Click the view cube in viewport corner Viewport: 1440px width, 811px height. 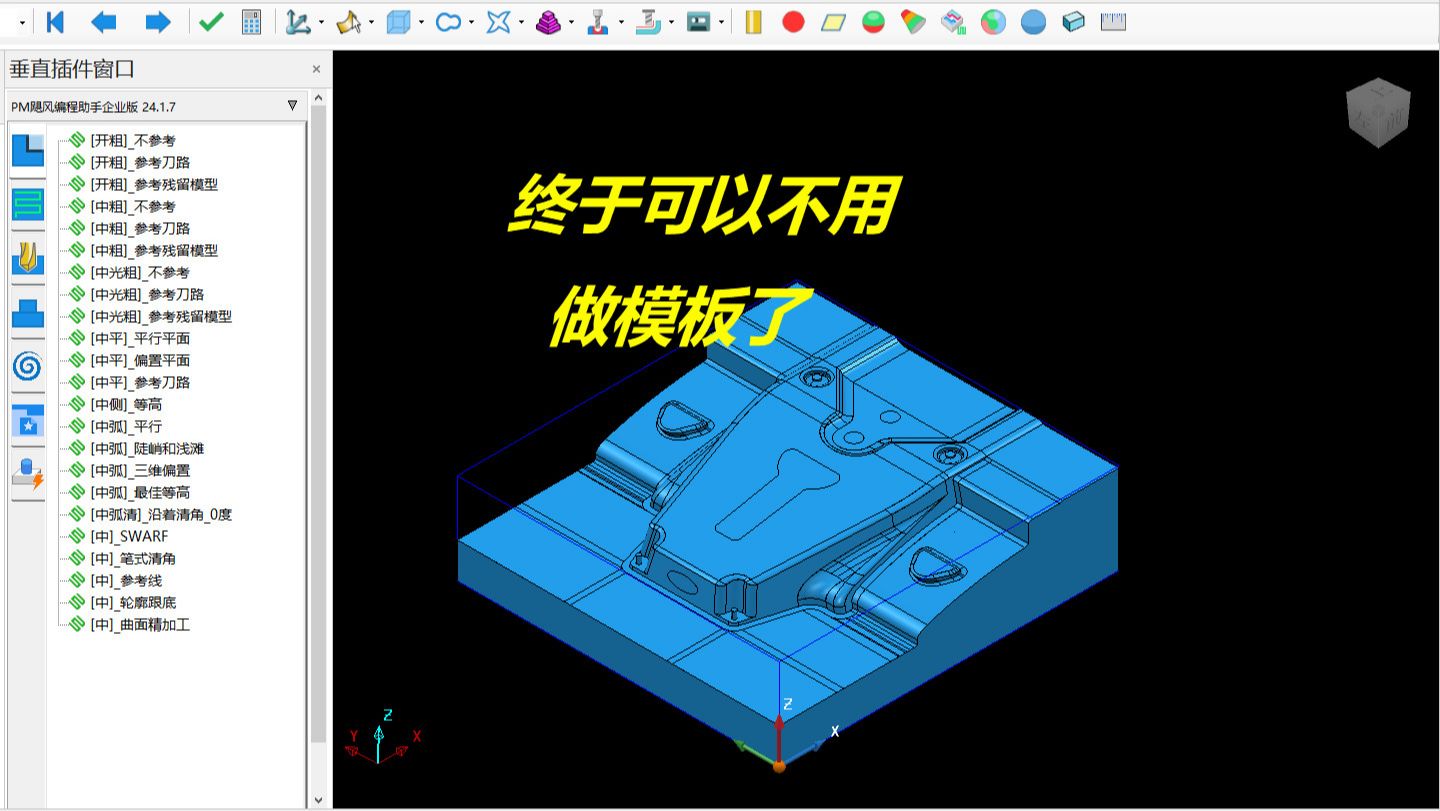click(x=1378, y=112)
